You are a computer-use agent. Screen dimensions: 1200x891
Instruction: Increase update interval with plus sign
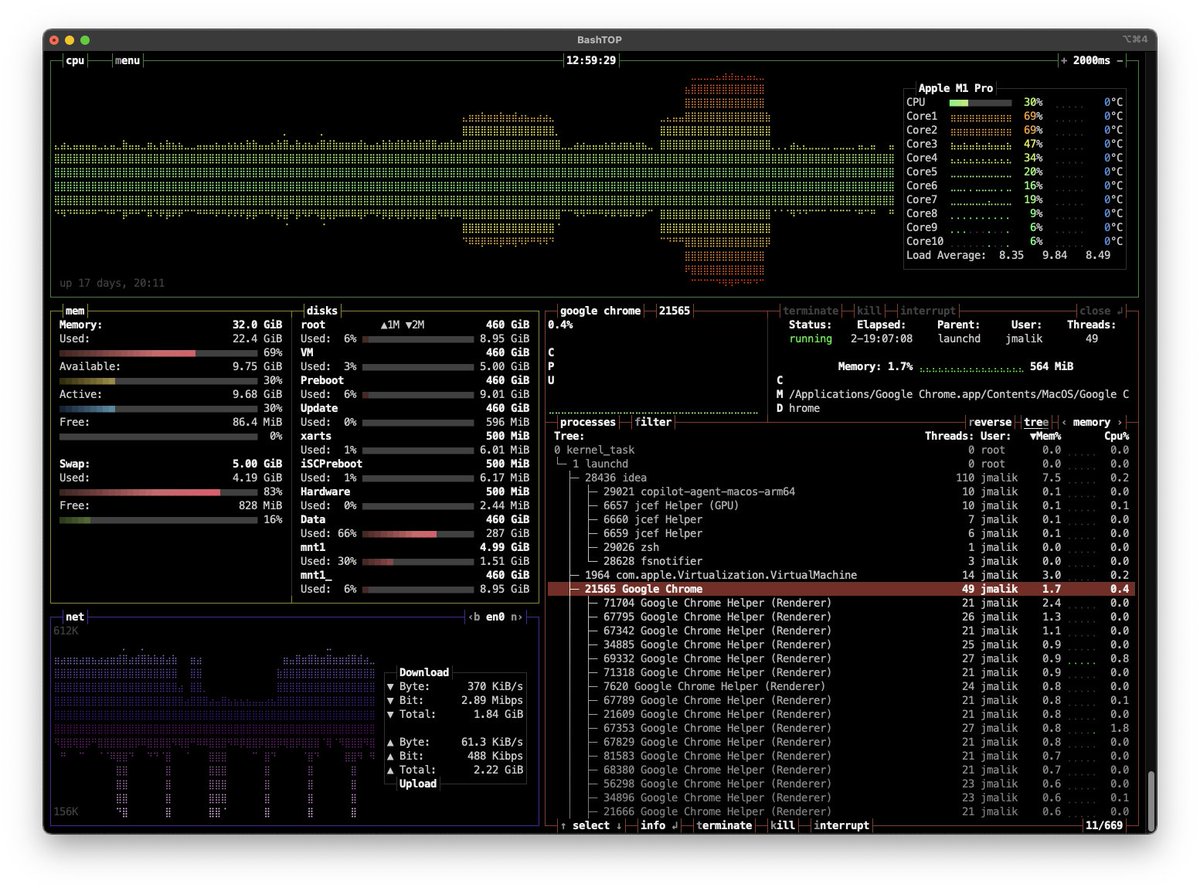tap(1064, 60)
